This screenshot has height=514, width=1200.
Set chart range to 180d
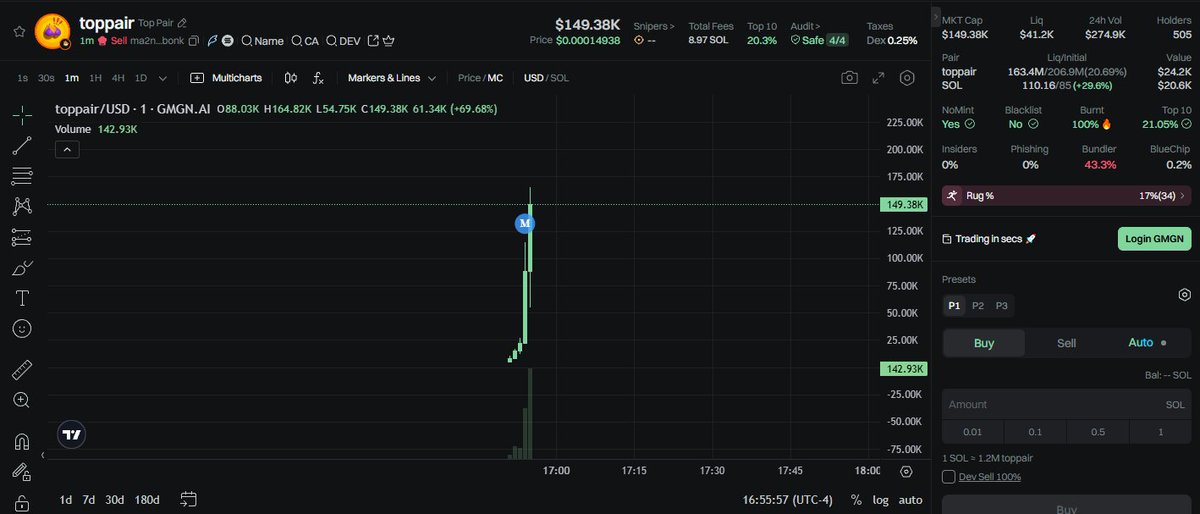coord(147,499)
